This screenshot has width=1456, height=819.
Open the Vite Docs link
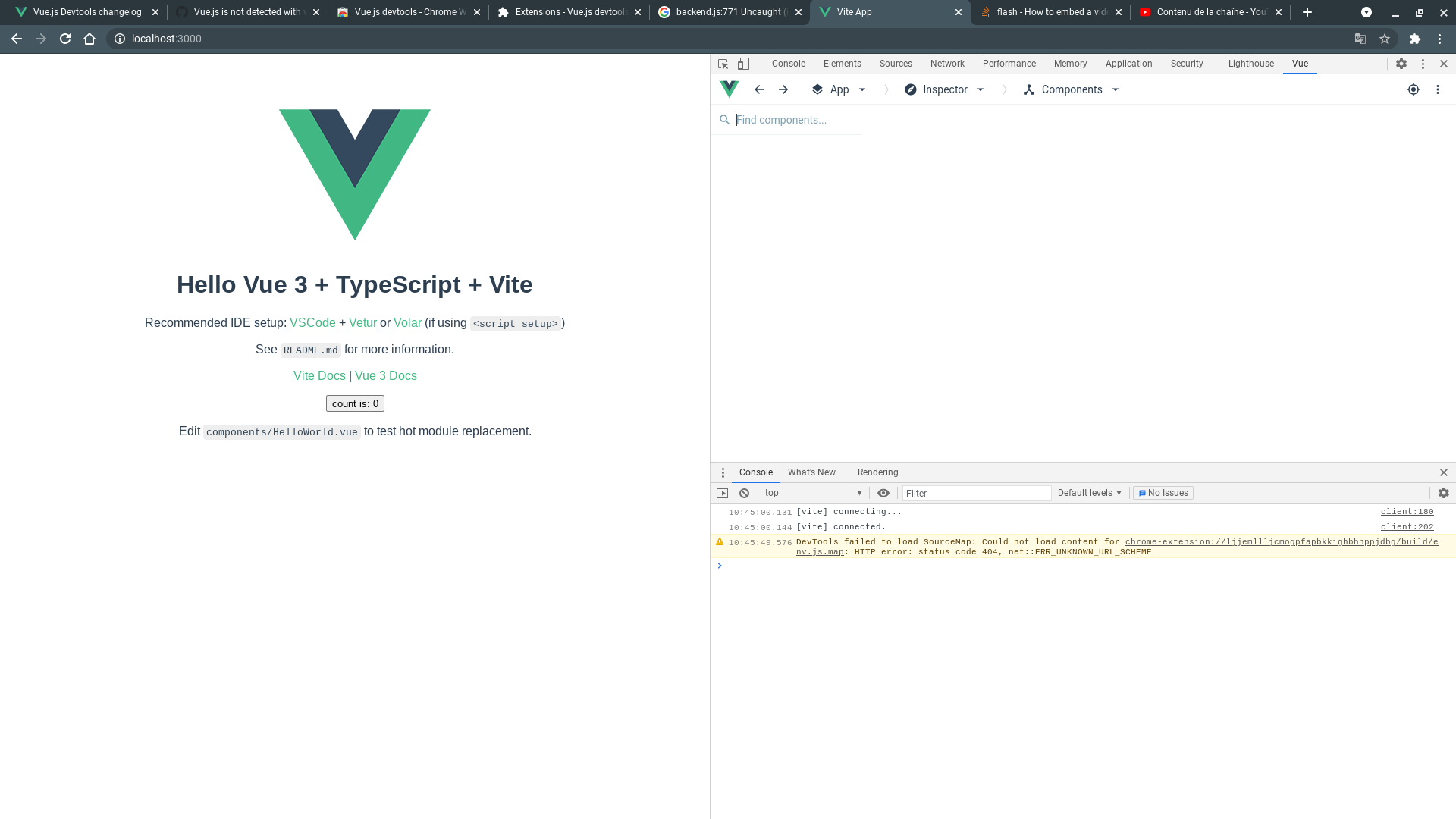[319, 376]
